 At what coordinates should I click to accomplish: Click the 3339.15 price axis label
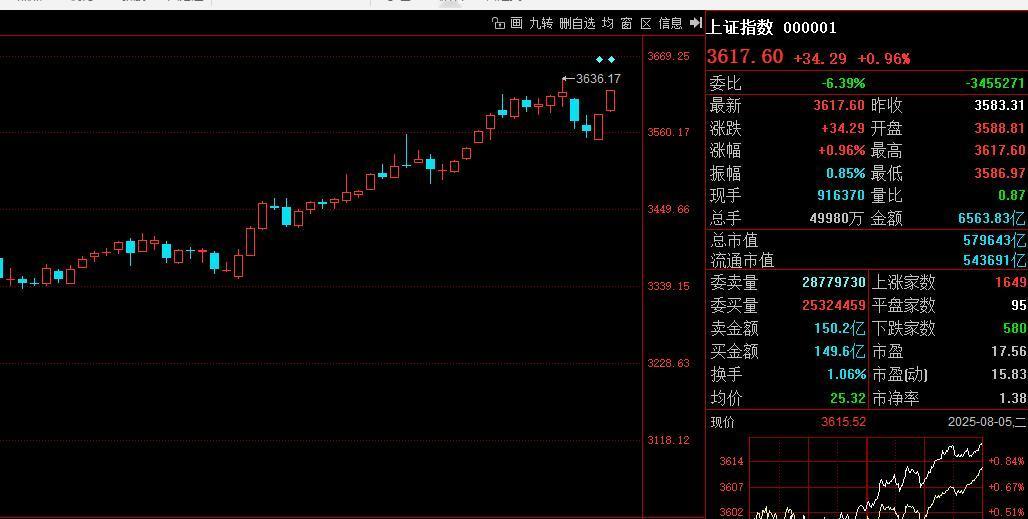pyautogui.click(x=668, y=286)
